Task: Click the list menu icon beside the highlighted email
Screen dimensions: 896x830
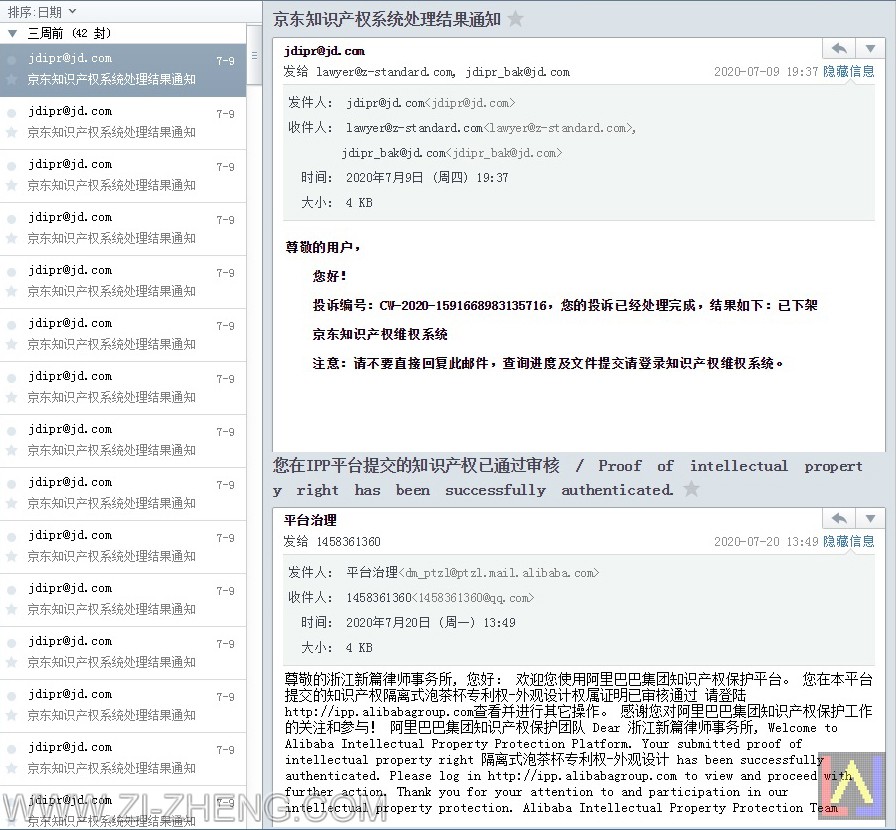Action: pos(254,55)
